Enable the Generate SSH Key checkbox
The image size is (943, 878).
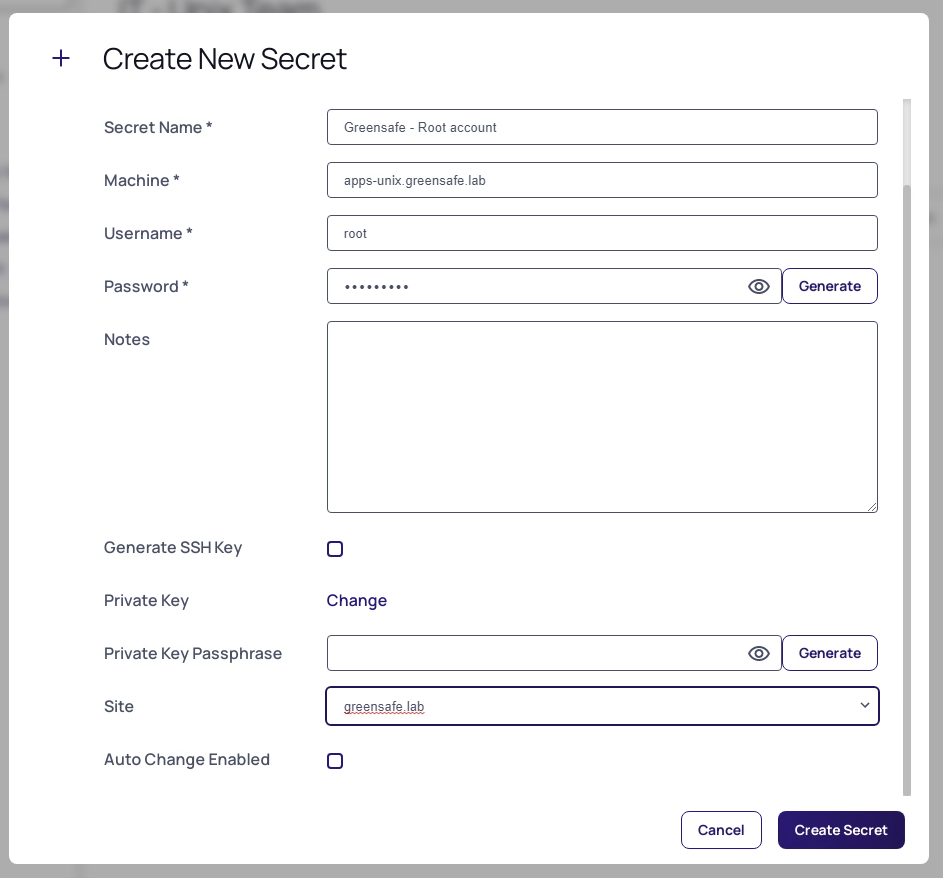coord(335,549)
